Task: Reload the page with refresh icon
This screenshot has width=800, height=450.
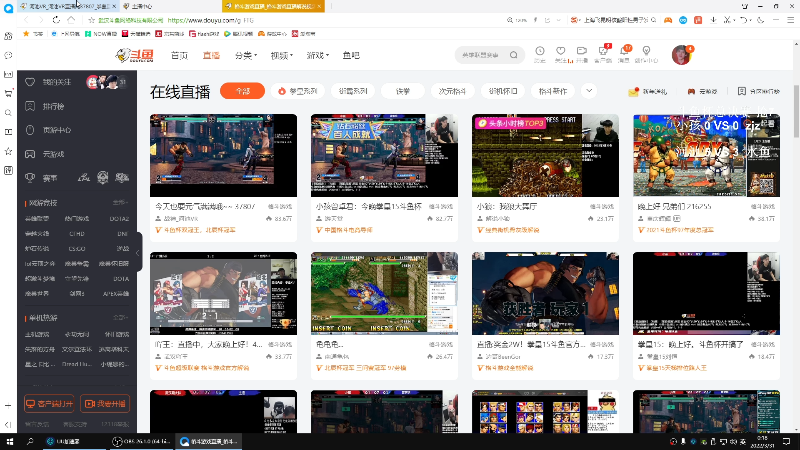Action: 56,20
